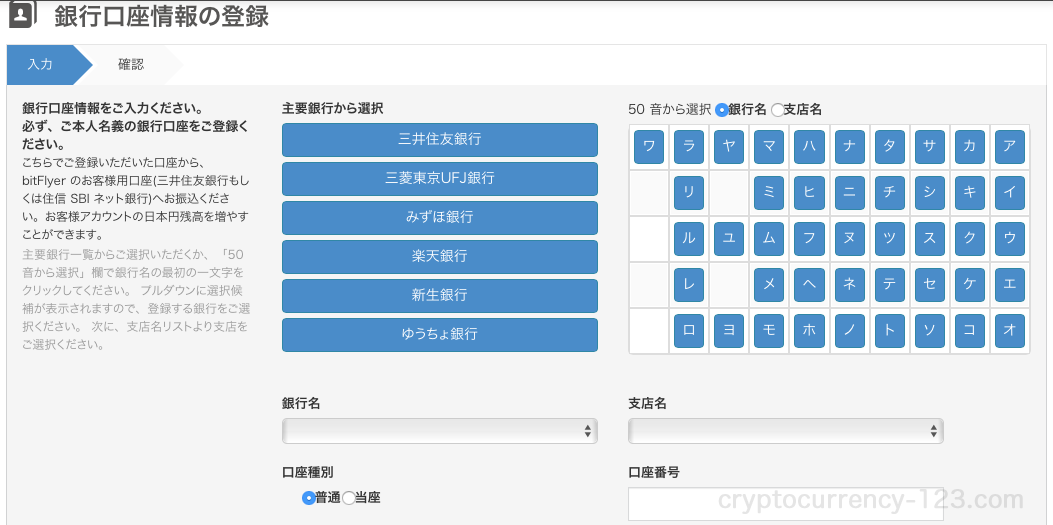This screenshot has width=1053, height=525.
Task: Click the ハ kana key
Action: [809, 147]
